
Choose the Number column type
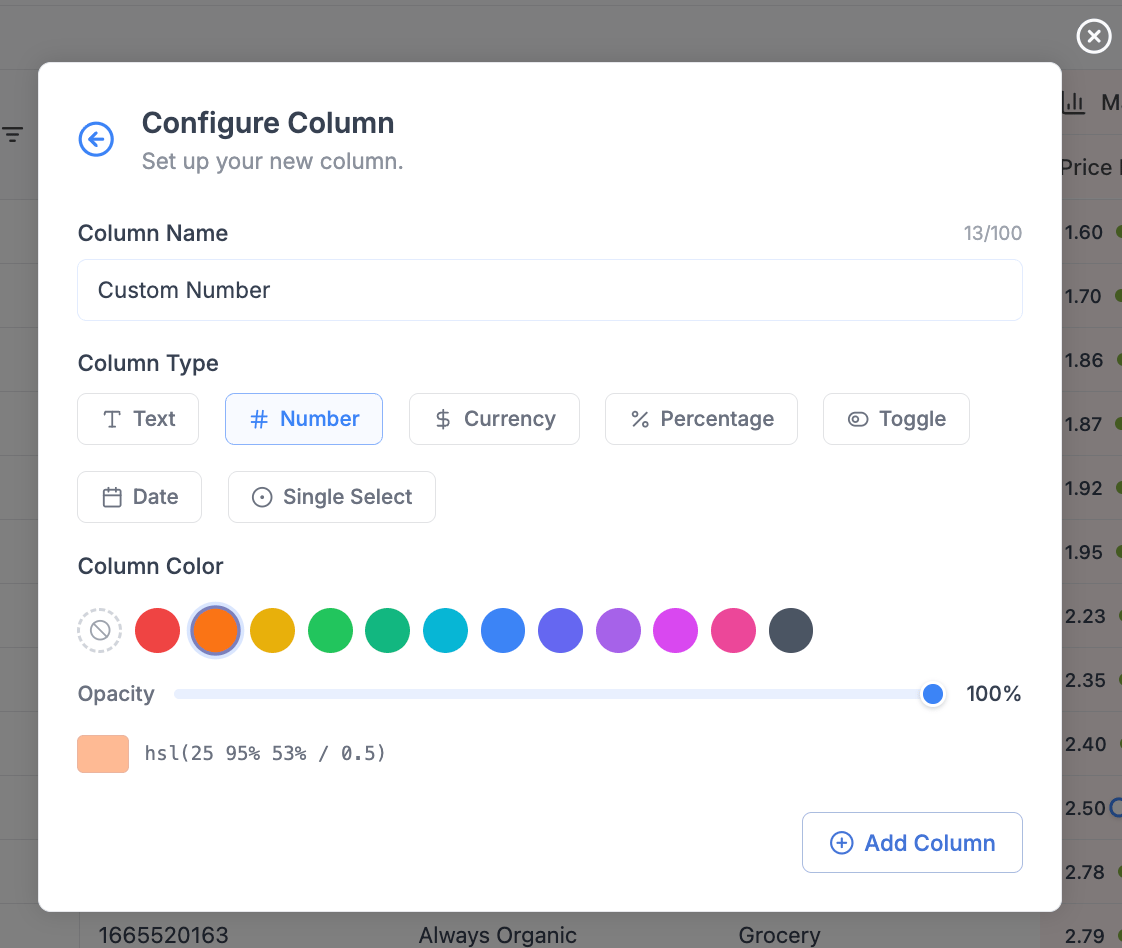coord(303,419)
